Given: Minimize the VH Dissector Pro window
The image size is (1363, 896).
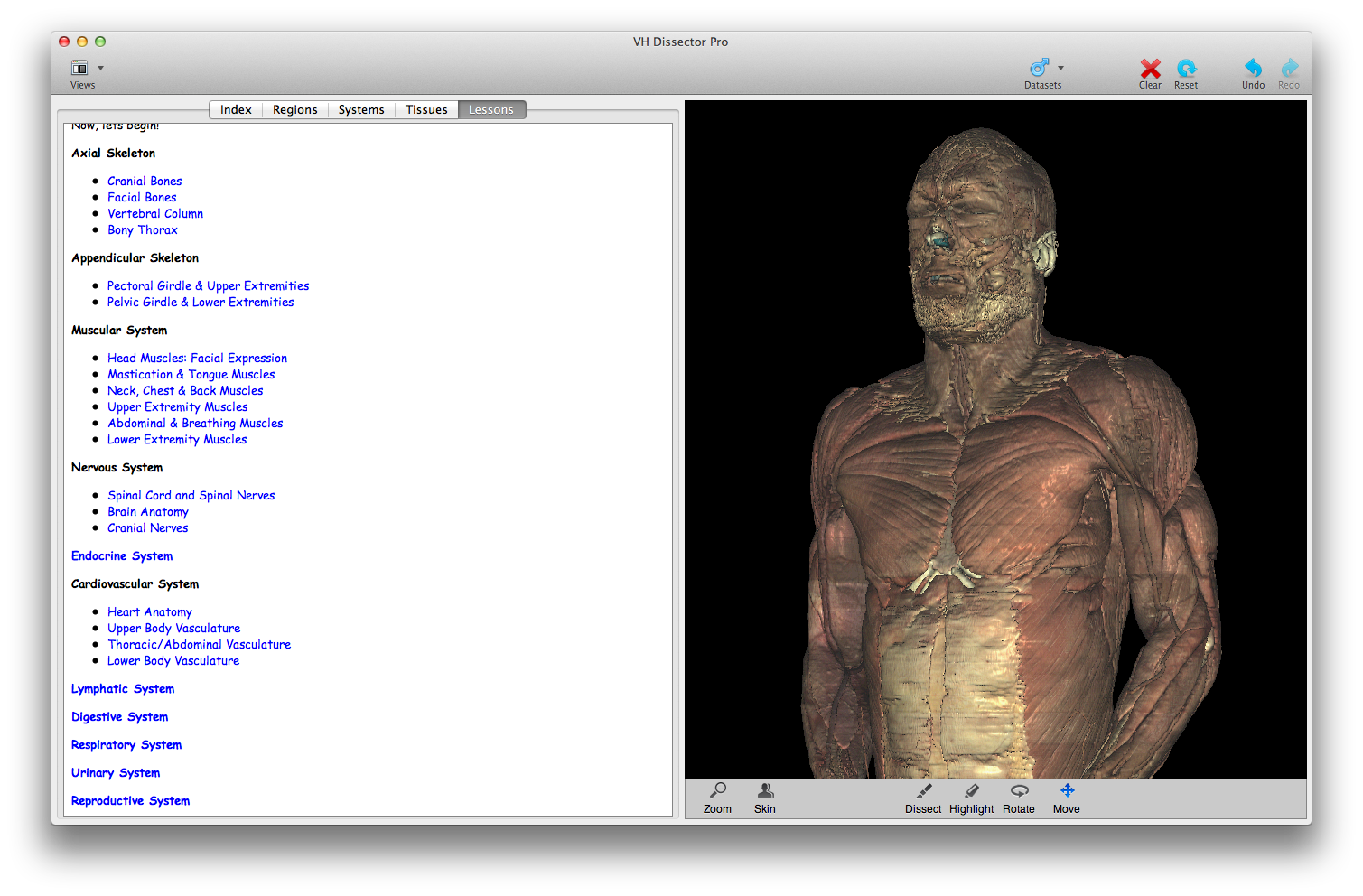Looking at the screenshot, I should pos(82,42).
